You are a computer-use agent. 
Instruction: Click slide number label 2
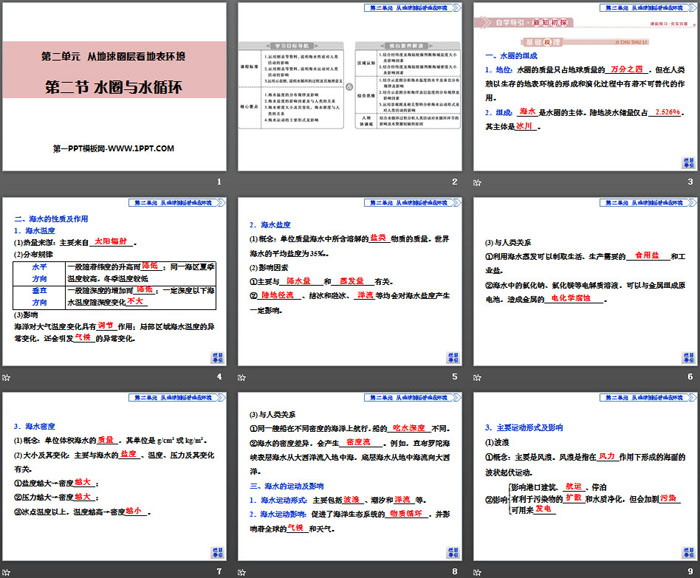(454, 182)
